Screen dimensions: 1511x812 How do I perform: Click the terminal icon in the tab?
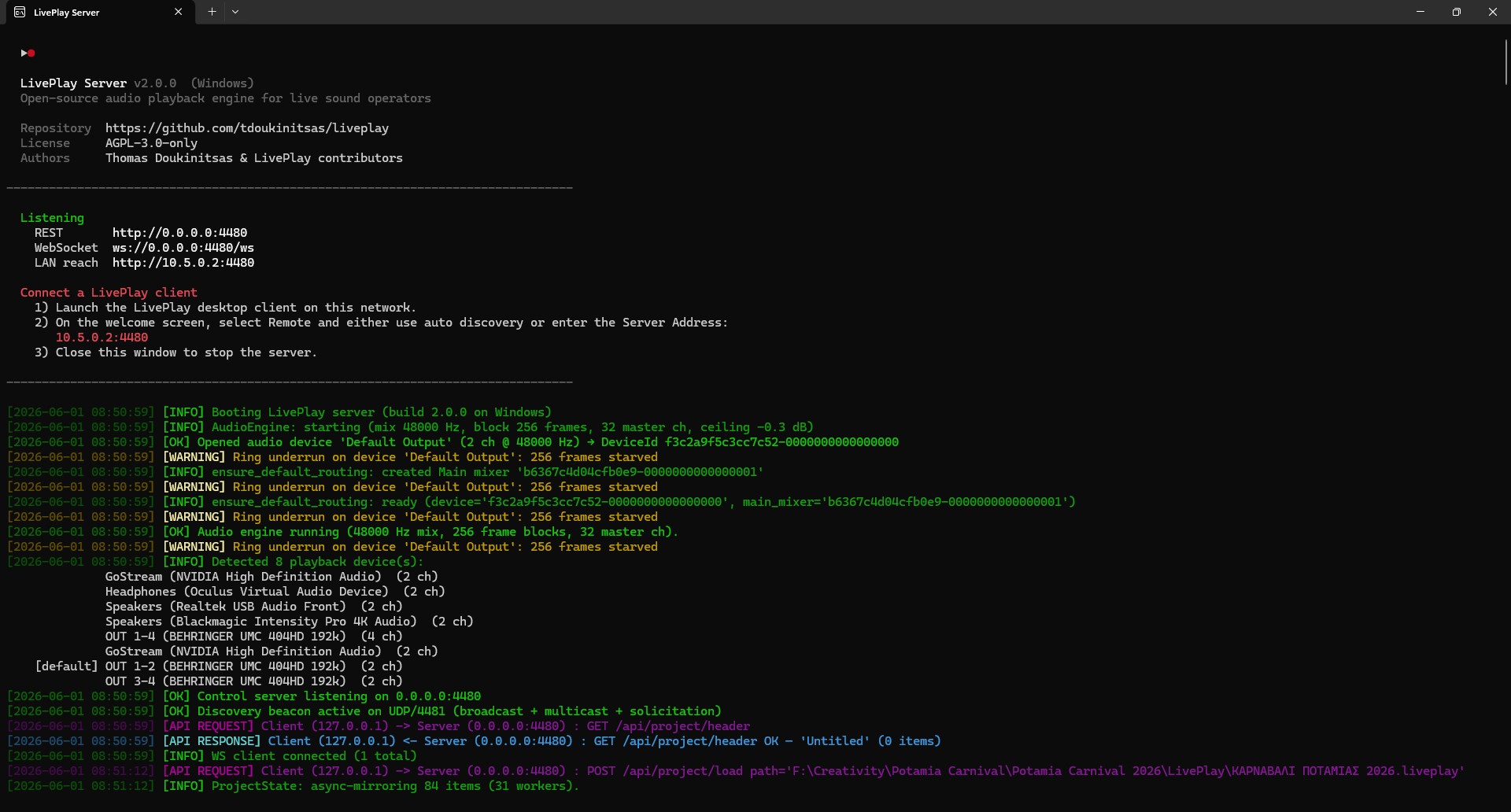pyautogui.click(x=20, y=12)
